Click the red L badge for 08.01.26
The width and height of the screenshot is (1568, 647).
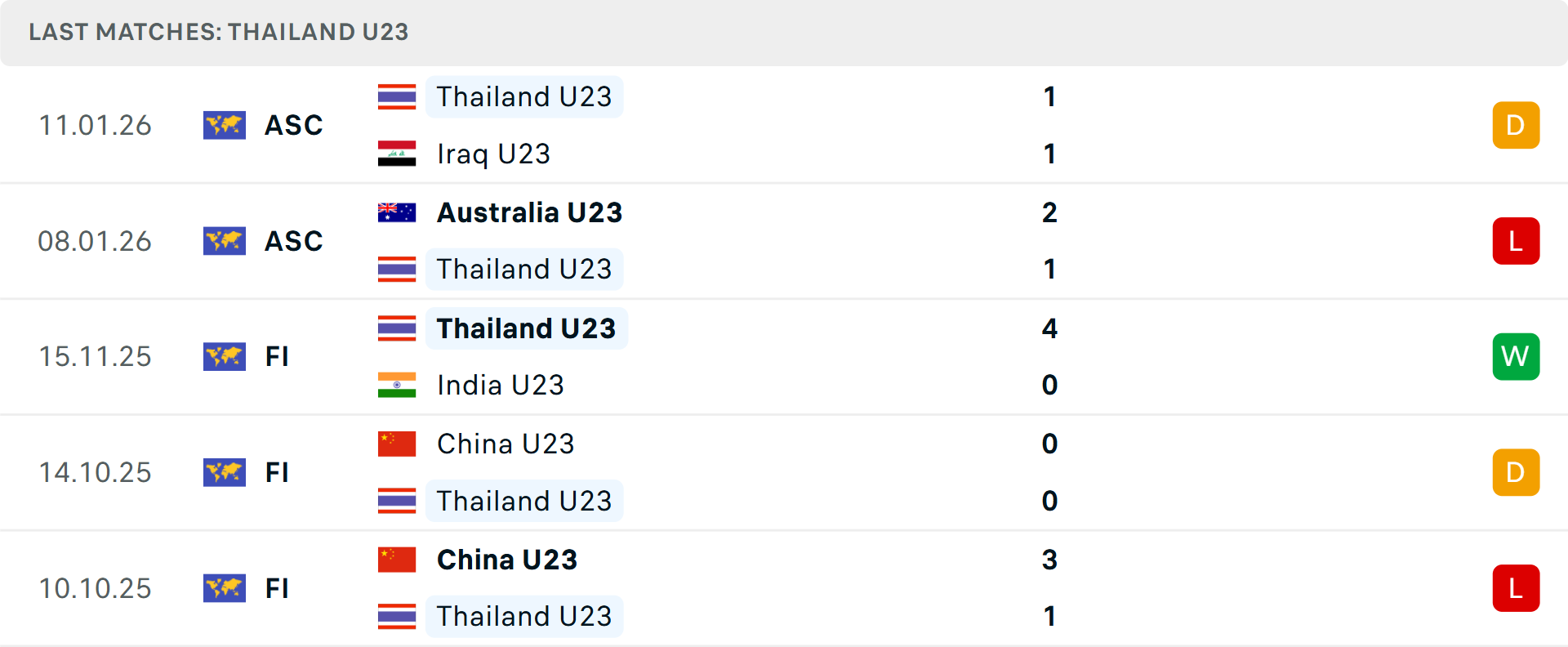(1516, 241)
